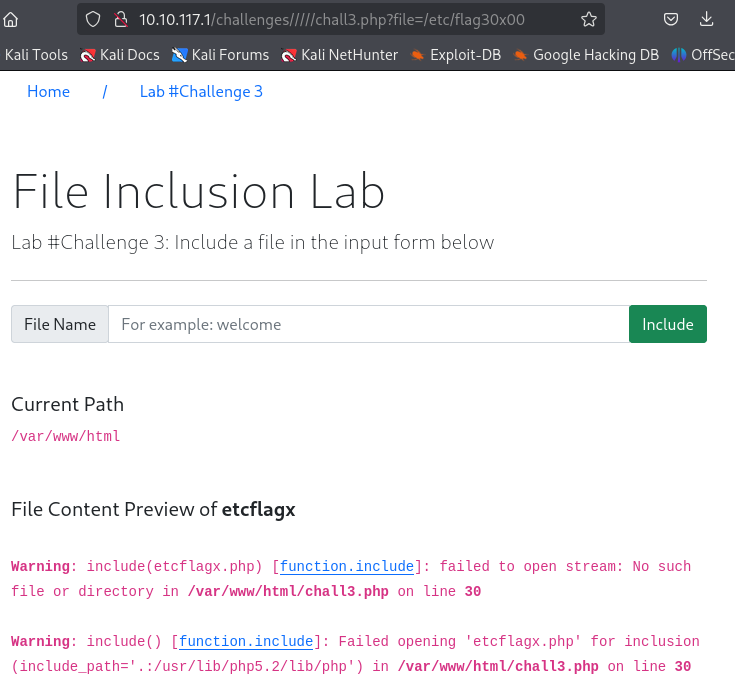Select '/var/www/html/chall3.php' in the first warning
Screen dimensions: 735x680
point(288,591)
